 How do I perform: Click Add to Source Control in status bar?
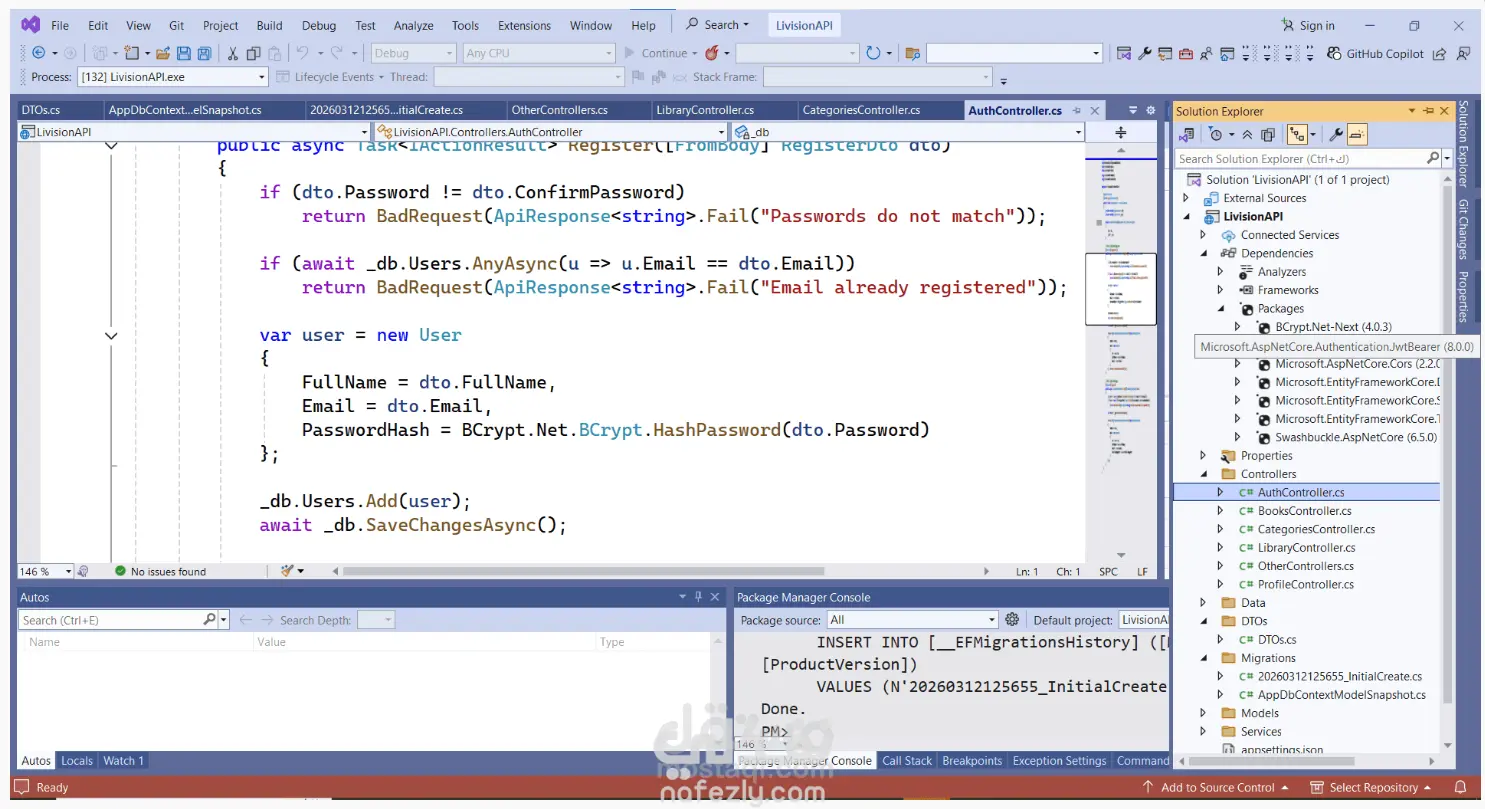(x=1215, y=788)
